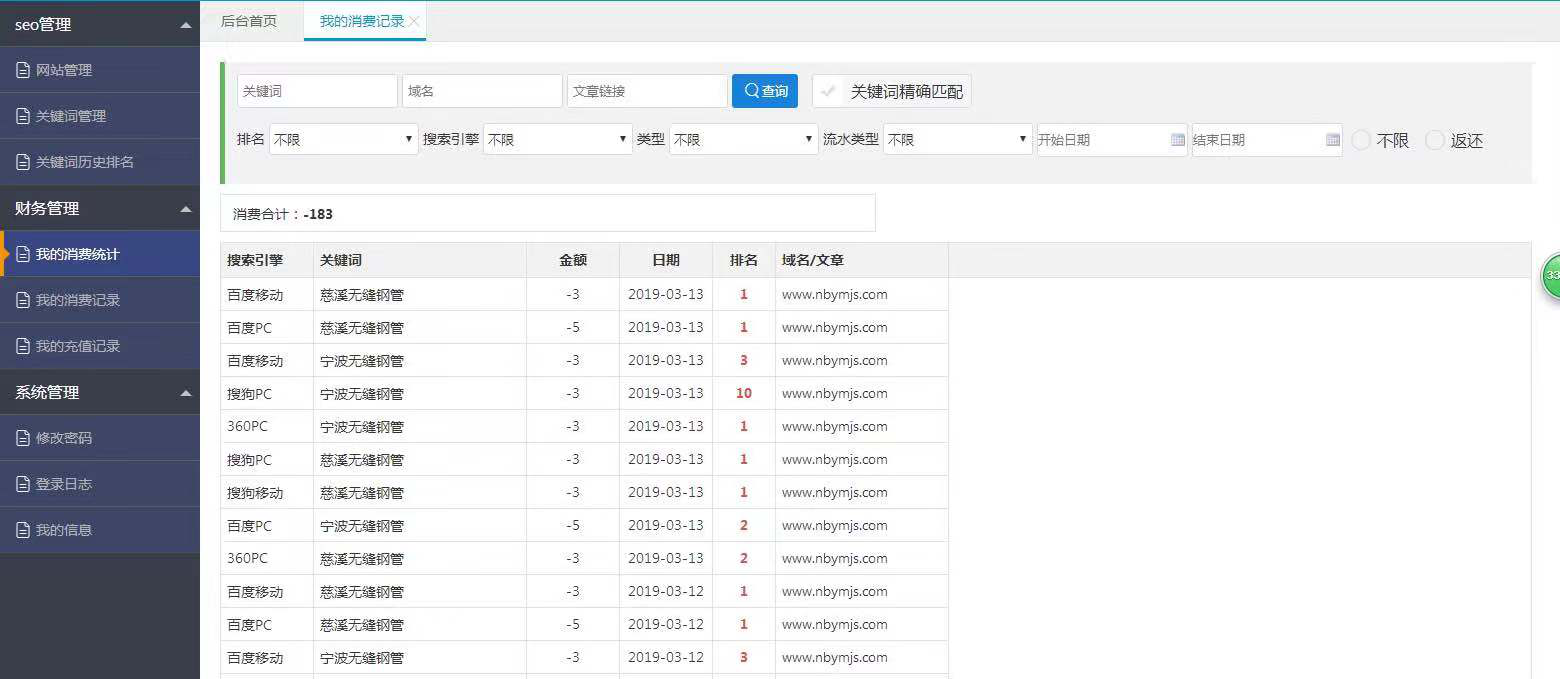Click the document icon beside 关键词历史排名
This screenshot has width=1560, height=679.
pos(23,162)
